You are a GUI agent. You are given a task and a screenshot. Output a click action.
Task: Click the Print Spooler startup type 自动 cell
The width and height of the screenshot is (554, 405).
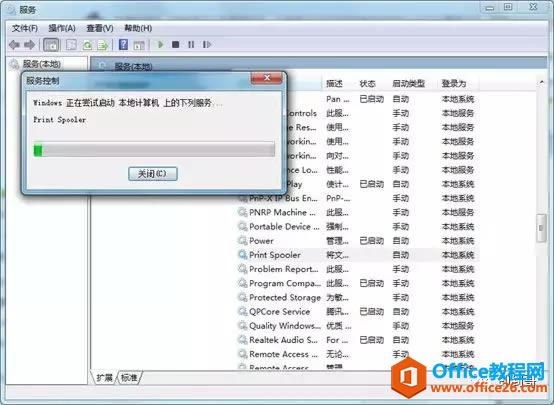[401, 255]
